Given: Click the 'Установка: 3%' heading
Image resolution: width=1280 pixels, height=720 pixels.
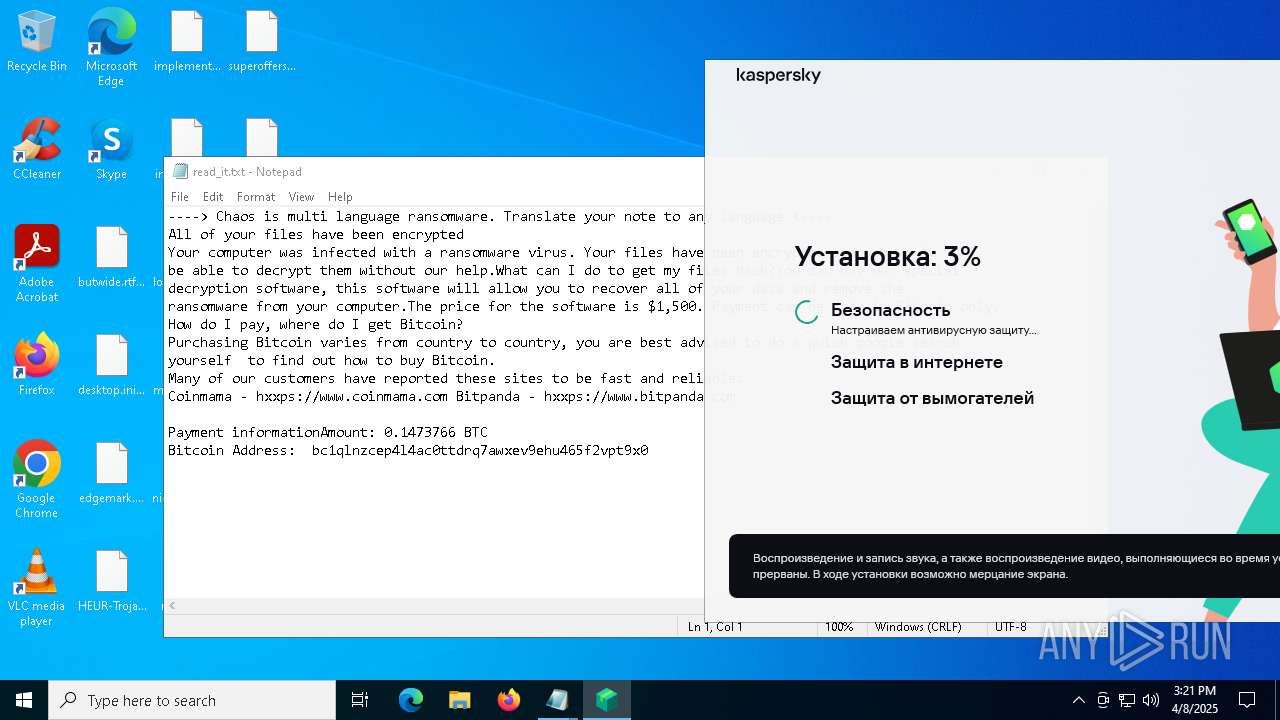Looking at the screenshot, I should (x=888, y=257).
